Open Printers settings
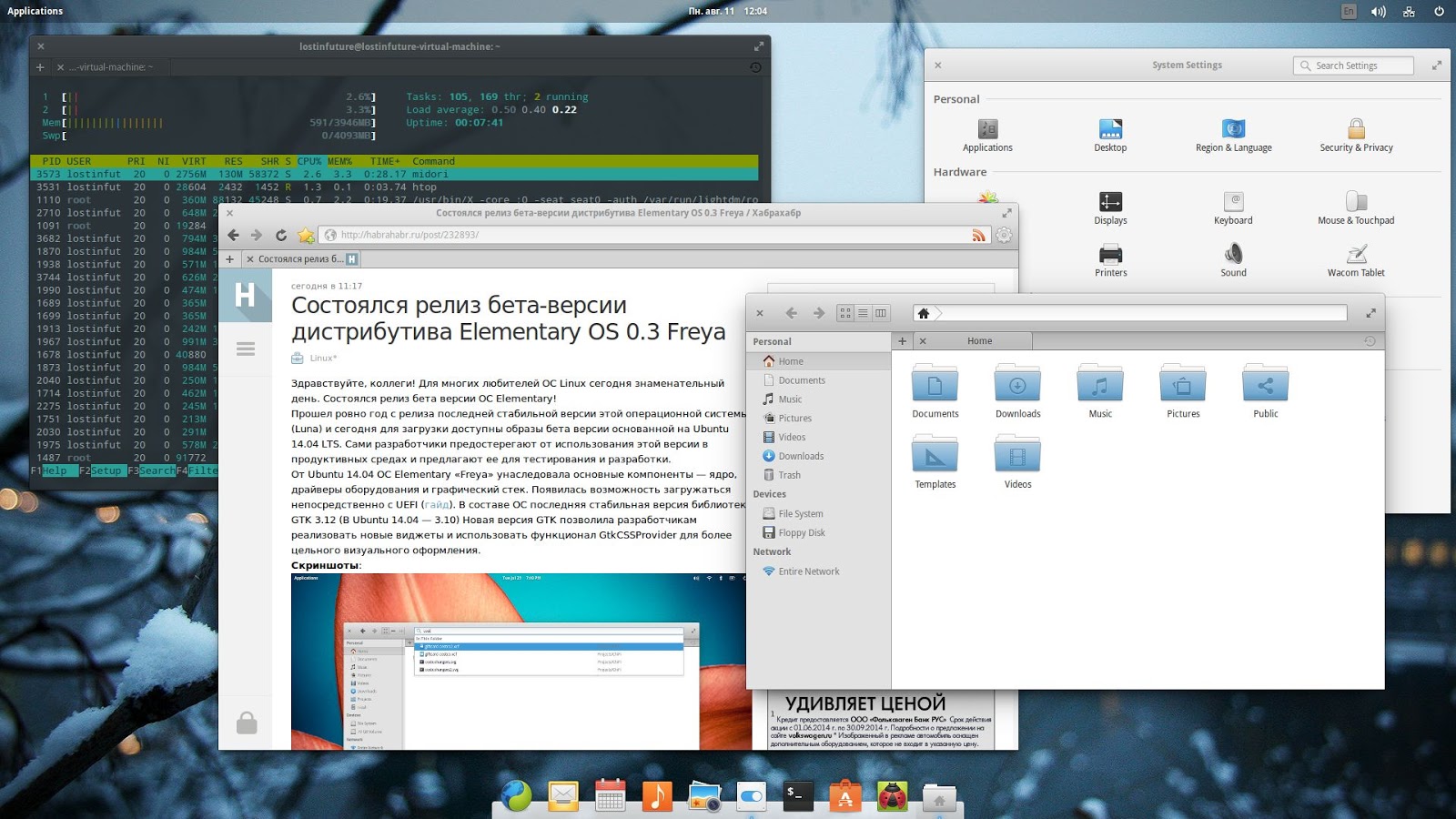Viewport: 1456px width, 819px height. coord(1110,260)
